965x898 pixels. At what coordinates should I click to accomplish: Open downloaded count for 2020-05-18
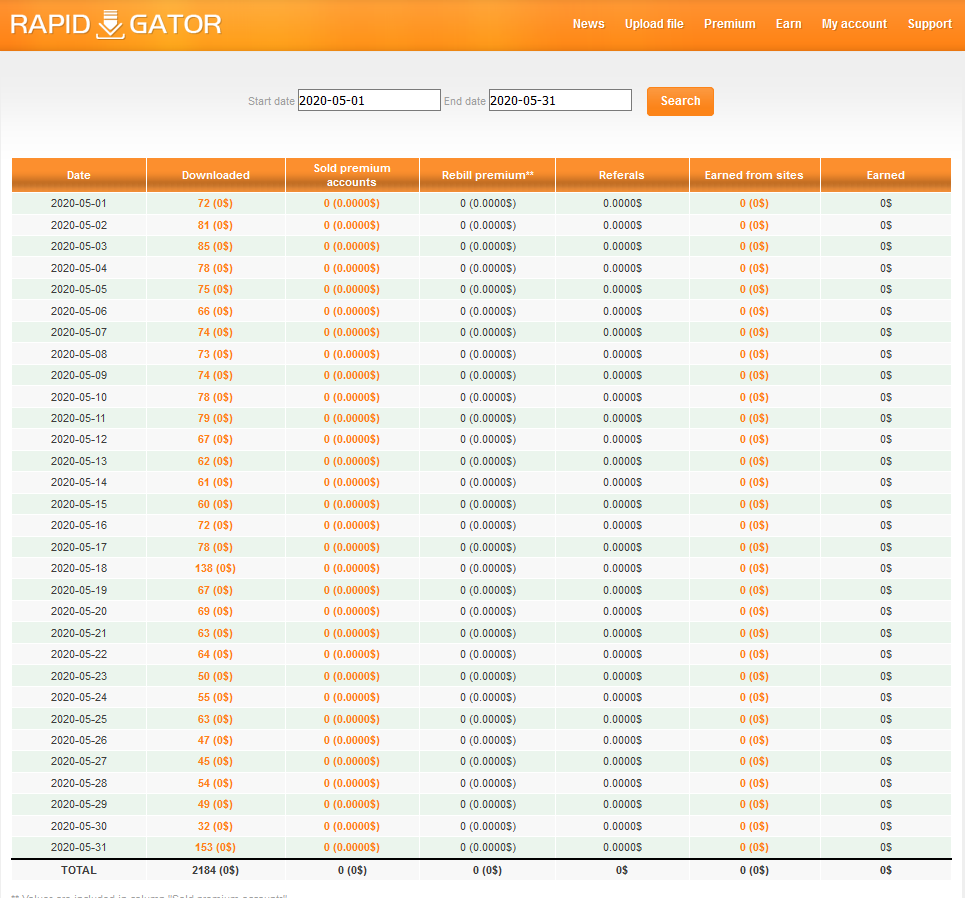coord(215,568)
